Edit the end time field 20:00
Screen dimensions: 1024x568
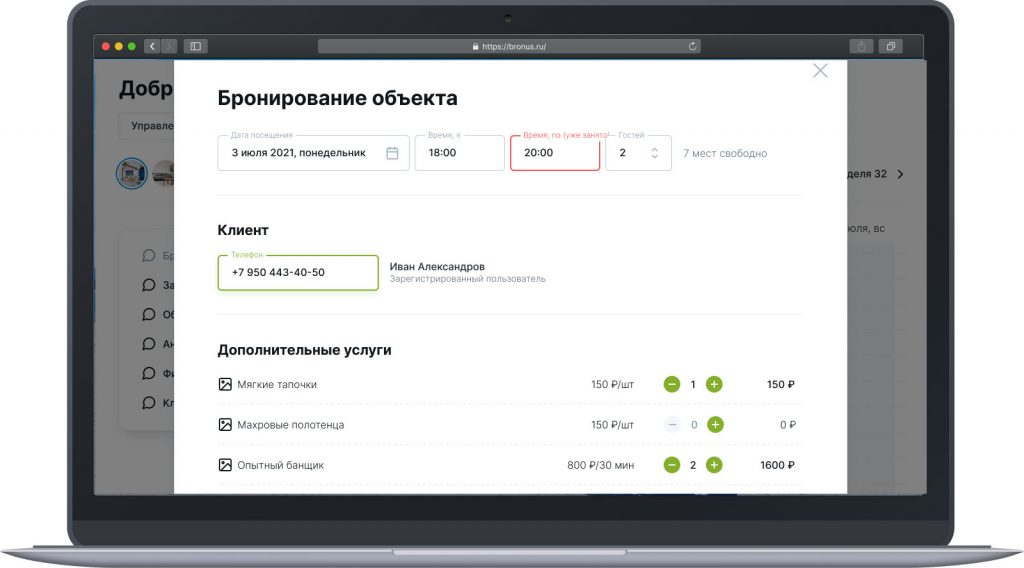click(555, 153)
